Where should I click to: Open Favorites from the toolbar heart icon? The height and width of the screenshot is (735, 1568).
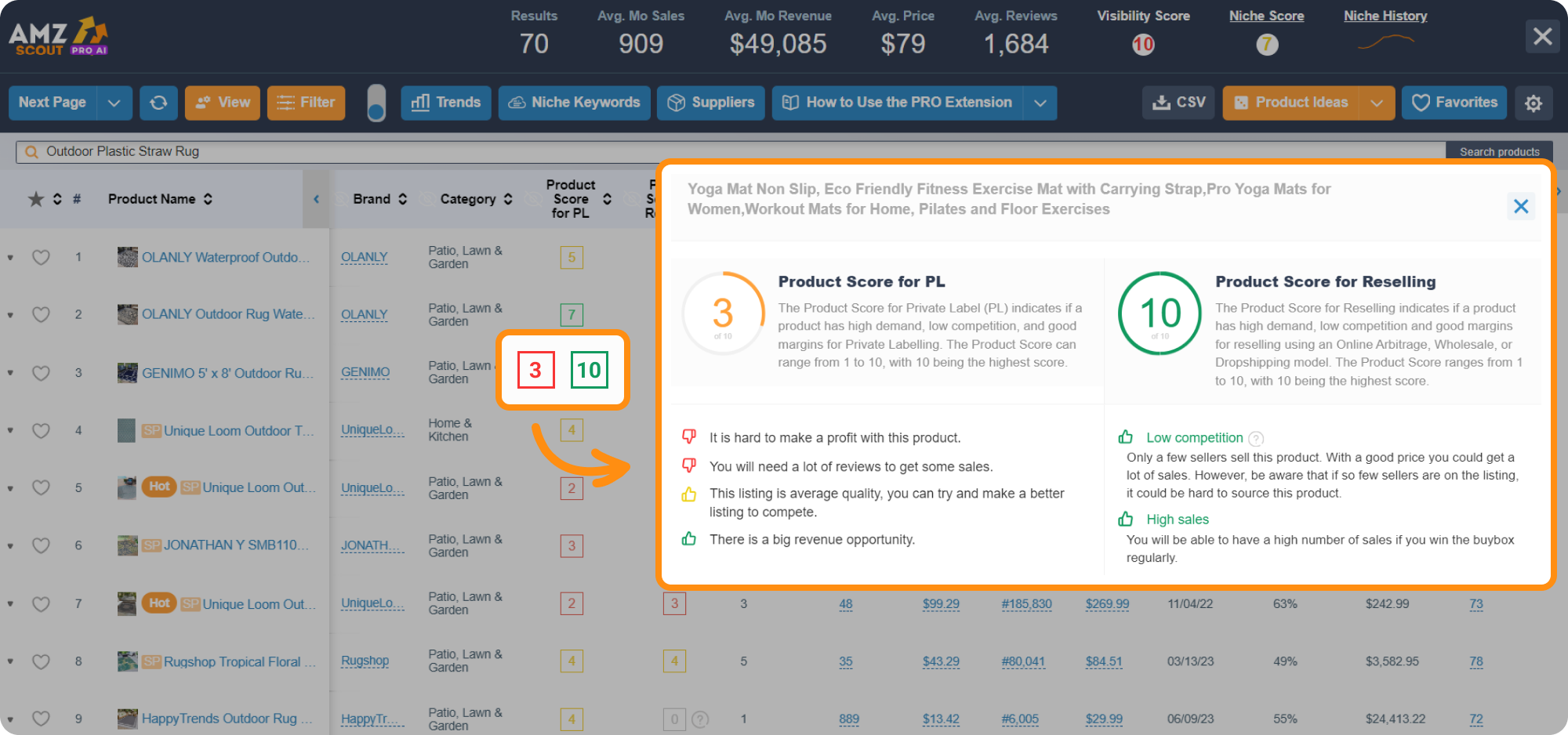[x=1454, y=102]
